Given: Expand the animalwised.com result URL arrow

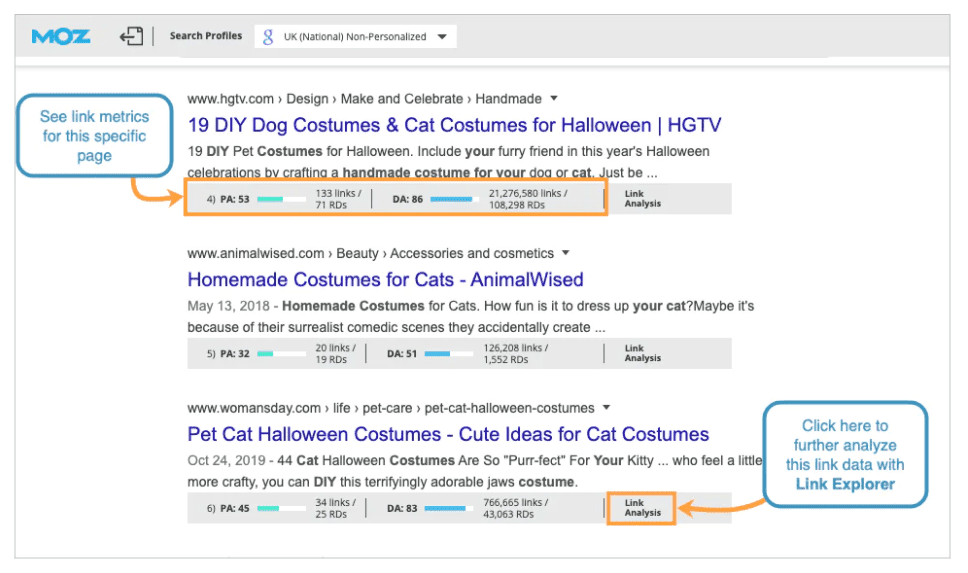Looking at the screenshot, I should coord(565,253).
